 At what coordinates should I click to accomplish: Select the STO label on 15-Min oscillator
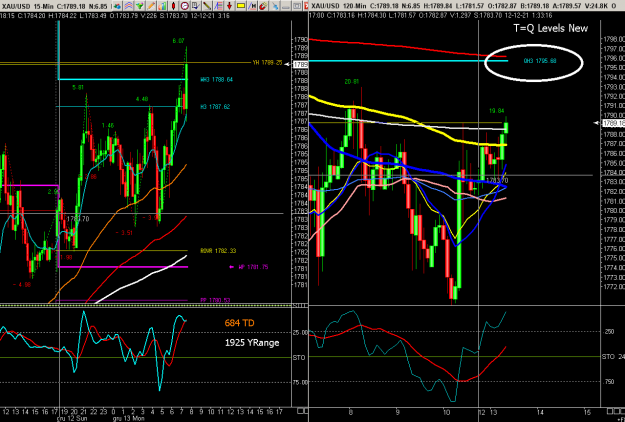pos(299,357)
